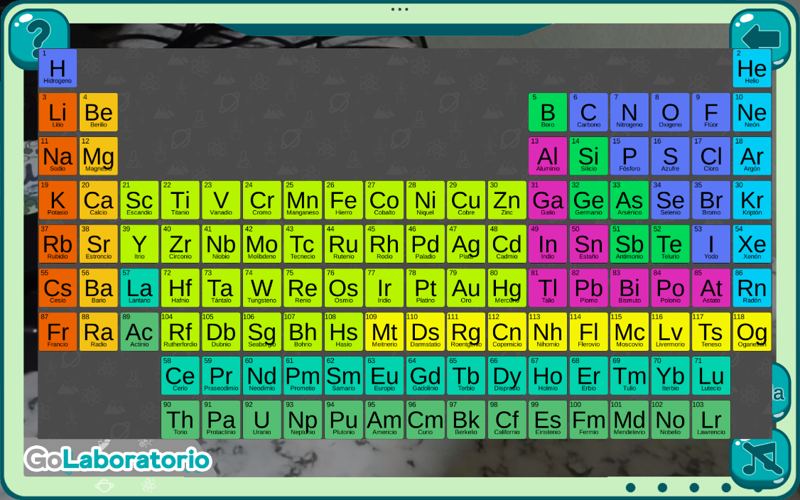
Task: Toggle the music mute icon
Action: pyautogui.click(x=760, y=458)
